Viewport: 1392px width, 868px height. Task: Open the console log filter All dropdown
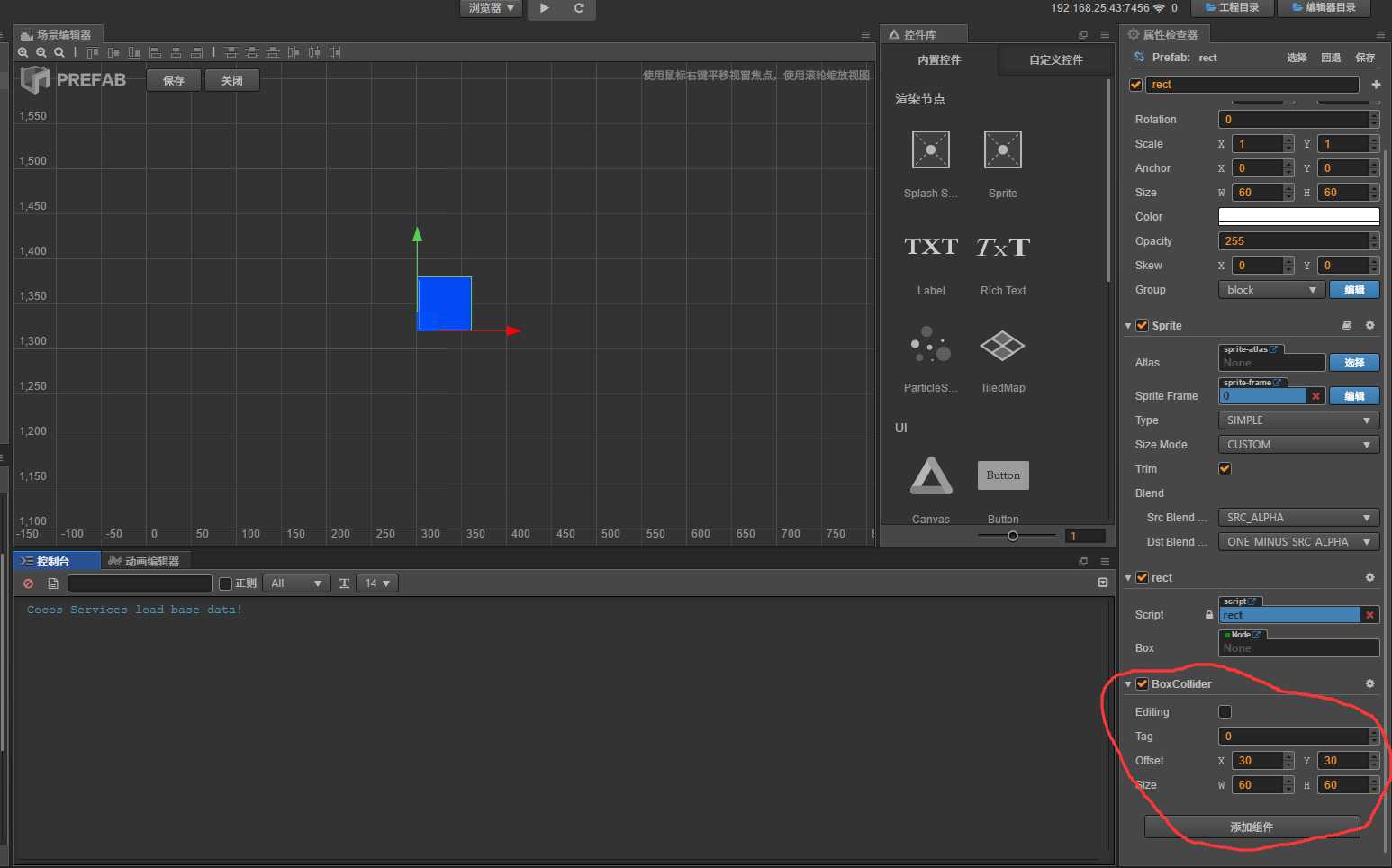pos(296,583)
